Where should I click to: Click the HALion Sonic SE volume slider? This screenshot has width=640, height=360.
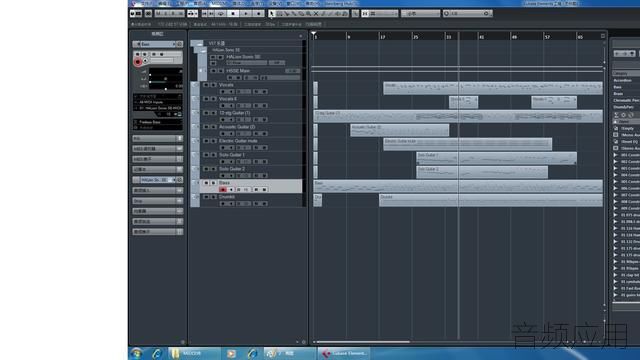247,63
